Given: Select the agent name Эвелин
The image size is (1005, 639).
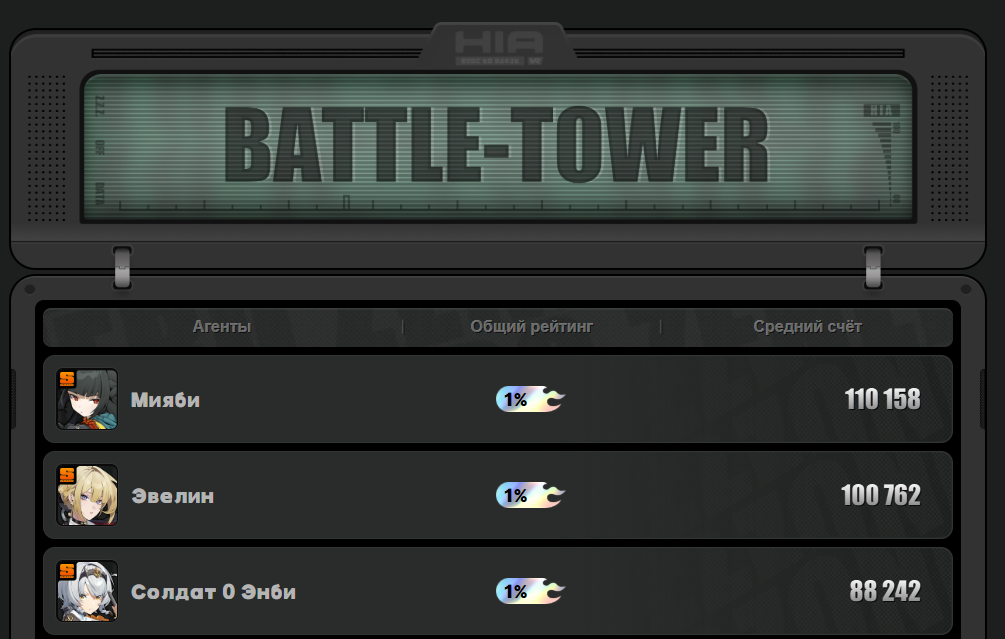Looking at the screenshot, I should click(x=172, y=496).
